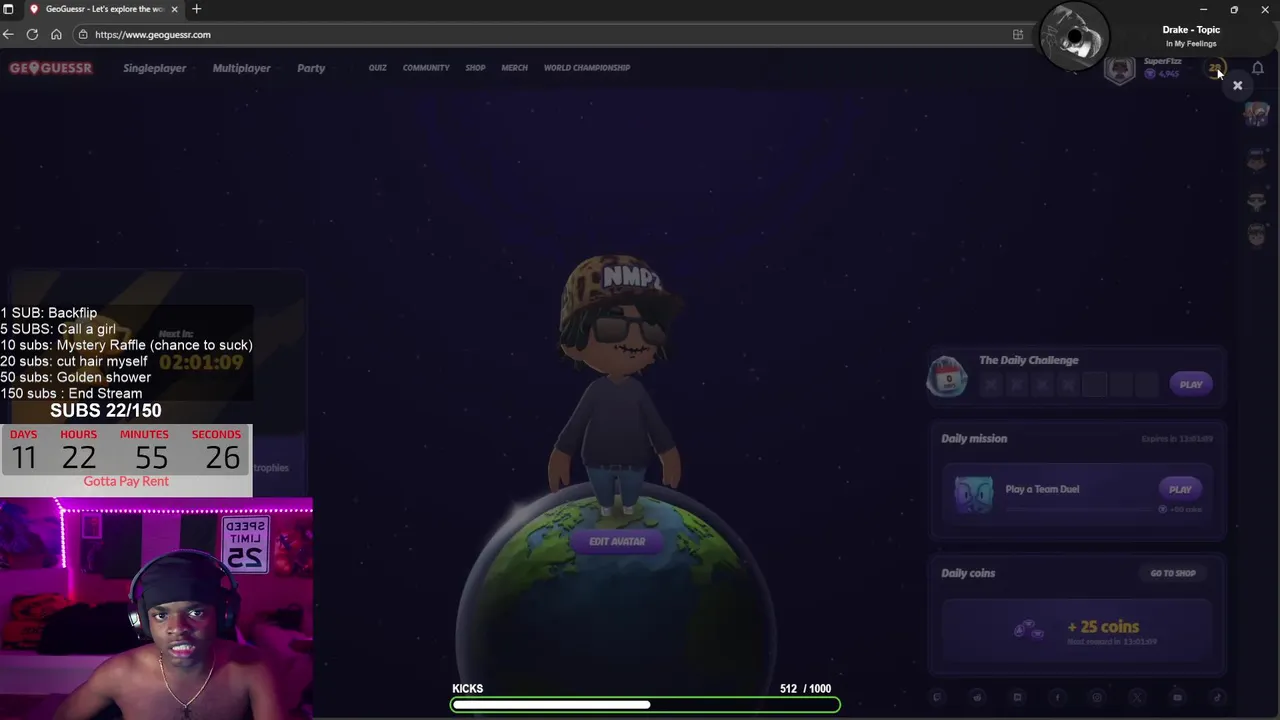Open the World Championship link
Viewport: 1280px width, 720px height.
pyautogui.click(x=587, y=68)
